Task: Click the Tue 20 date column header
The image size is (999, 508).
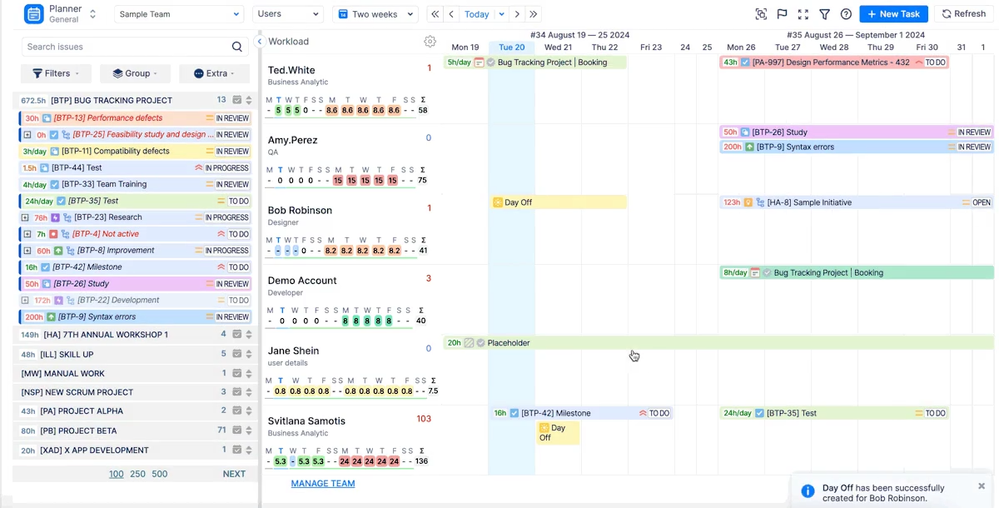Action: tap(512, 47)
